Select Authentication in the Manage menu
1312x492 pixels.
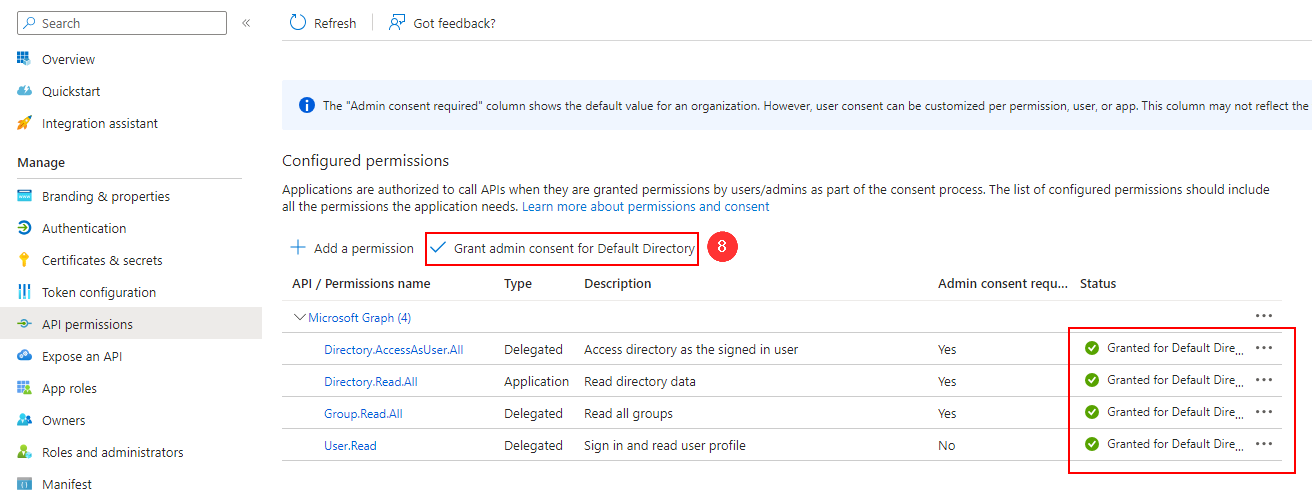pyautogui.click(x=84, y=228)
